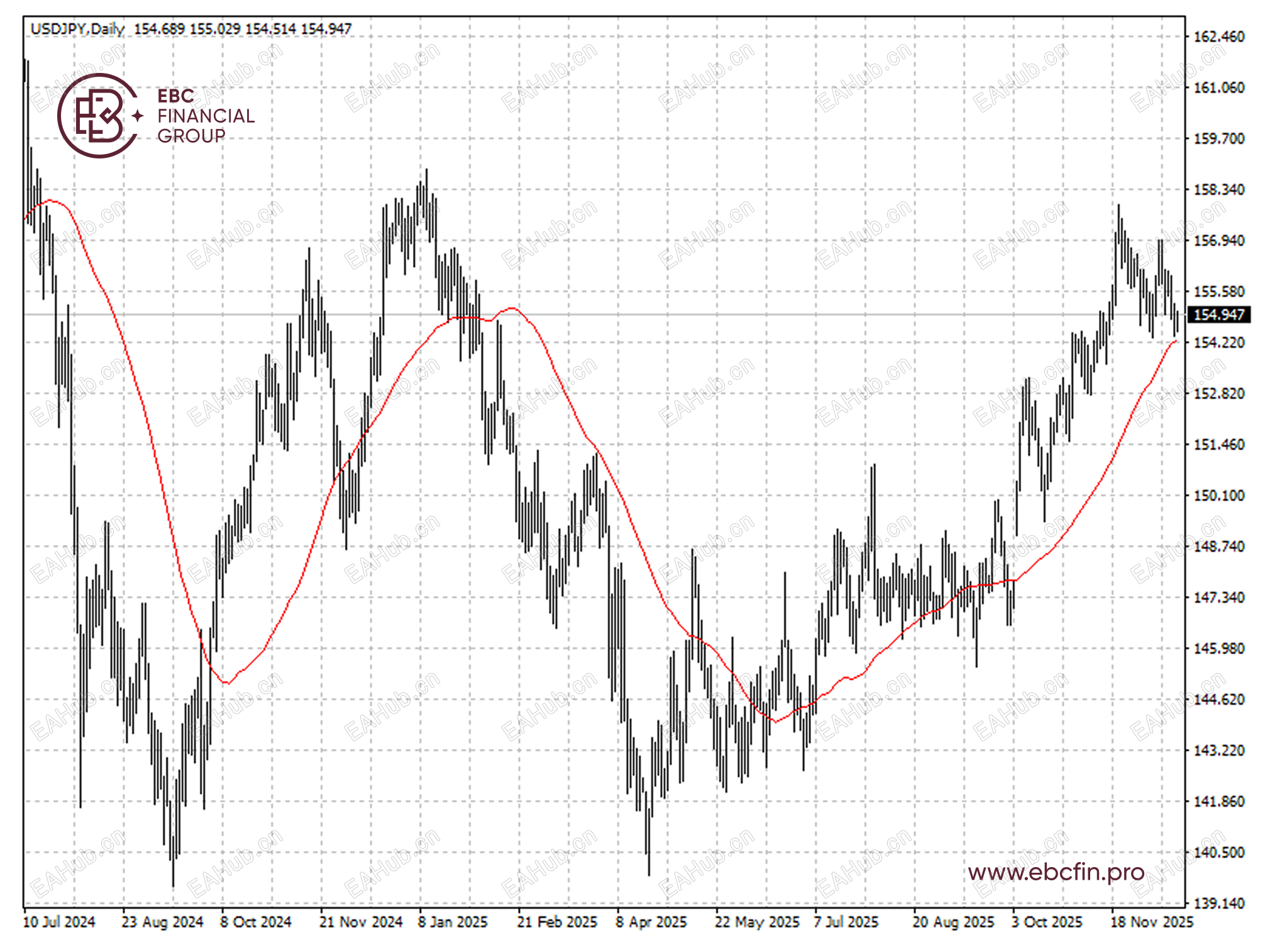Click the 154.514 low price value
Screen dimensions: 1275x952
click(270, 29)
